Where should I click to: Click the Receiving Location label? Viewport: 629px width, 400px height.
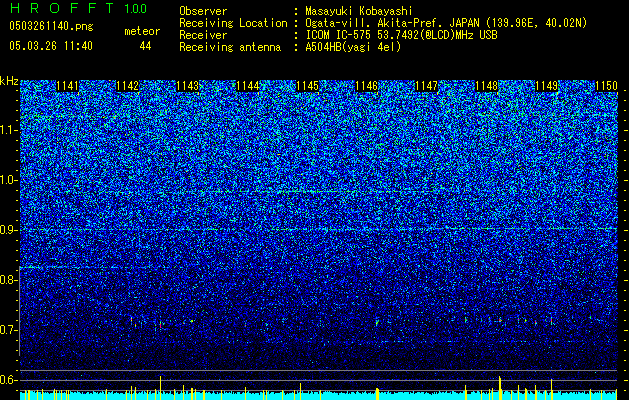pos(233,23)
